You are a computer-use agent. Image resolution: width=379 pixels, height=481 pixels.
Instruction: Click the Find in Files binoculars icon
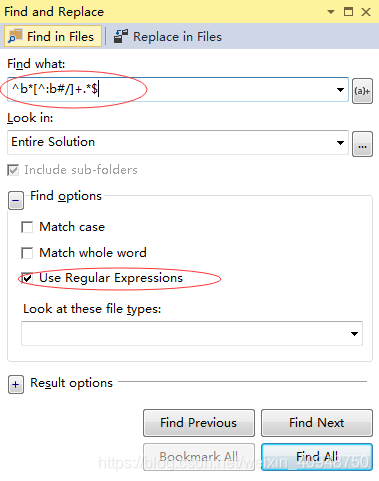pos(15,36)
